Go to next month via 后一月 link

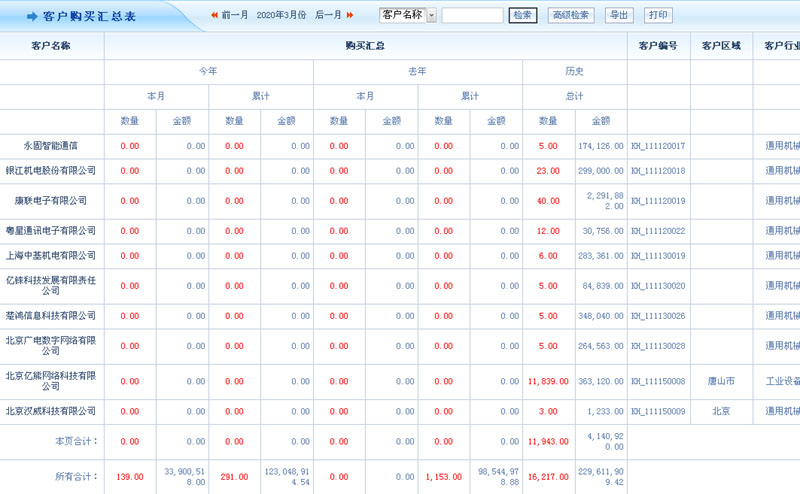click(x=328, y=16)
